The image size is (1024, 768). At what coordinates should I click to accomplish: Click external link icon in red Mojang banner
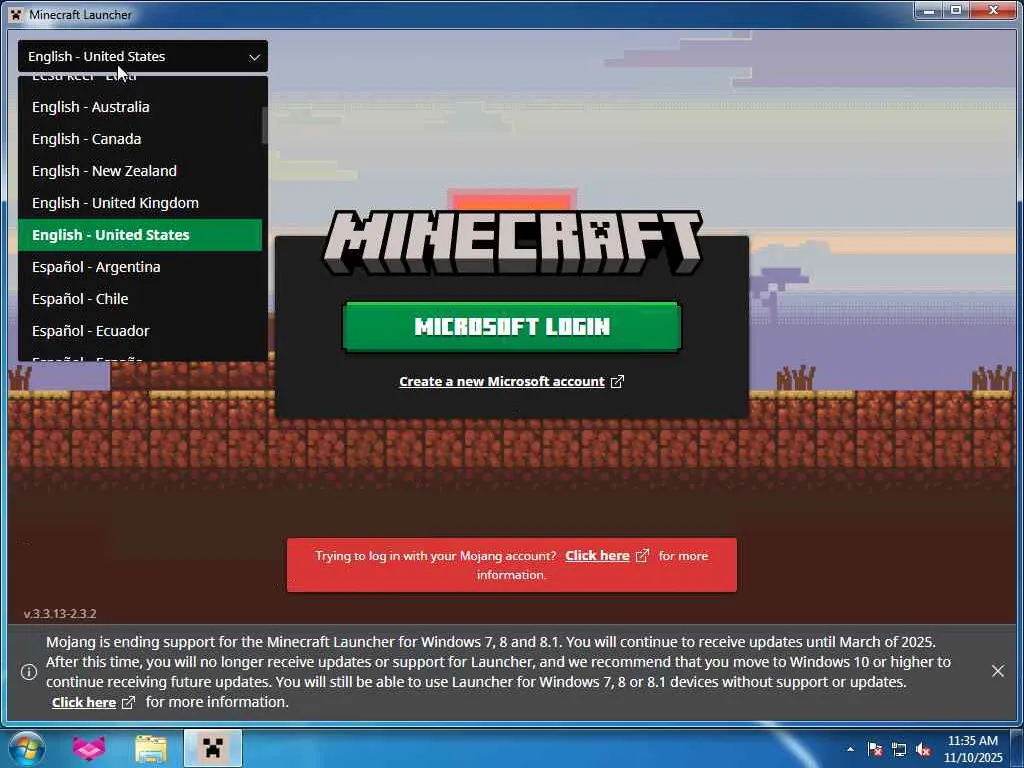coord(643,556)
